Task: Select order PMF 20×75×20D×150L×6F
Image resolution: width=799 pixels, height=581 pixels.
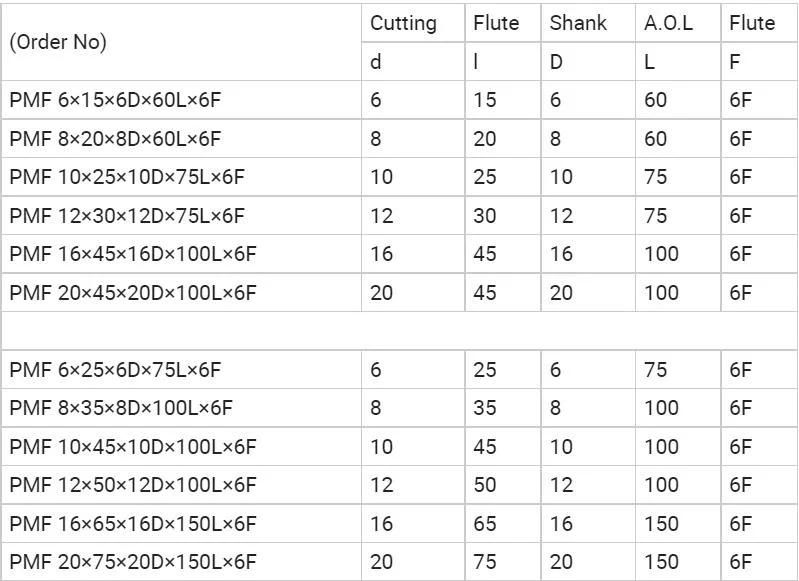Action: click(132, 562)
